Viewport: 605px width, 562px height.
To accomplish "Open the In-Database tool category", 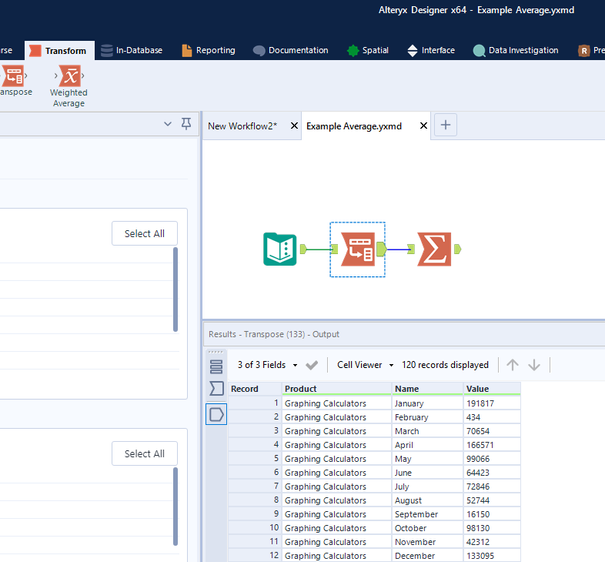I will tap(132, 51).
